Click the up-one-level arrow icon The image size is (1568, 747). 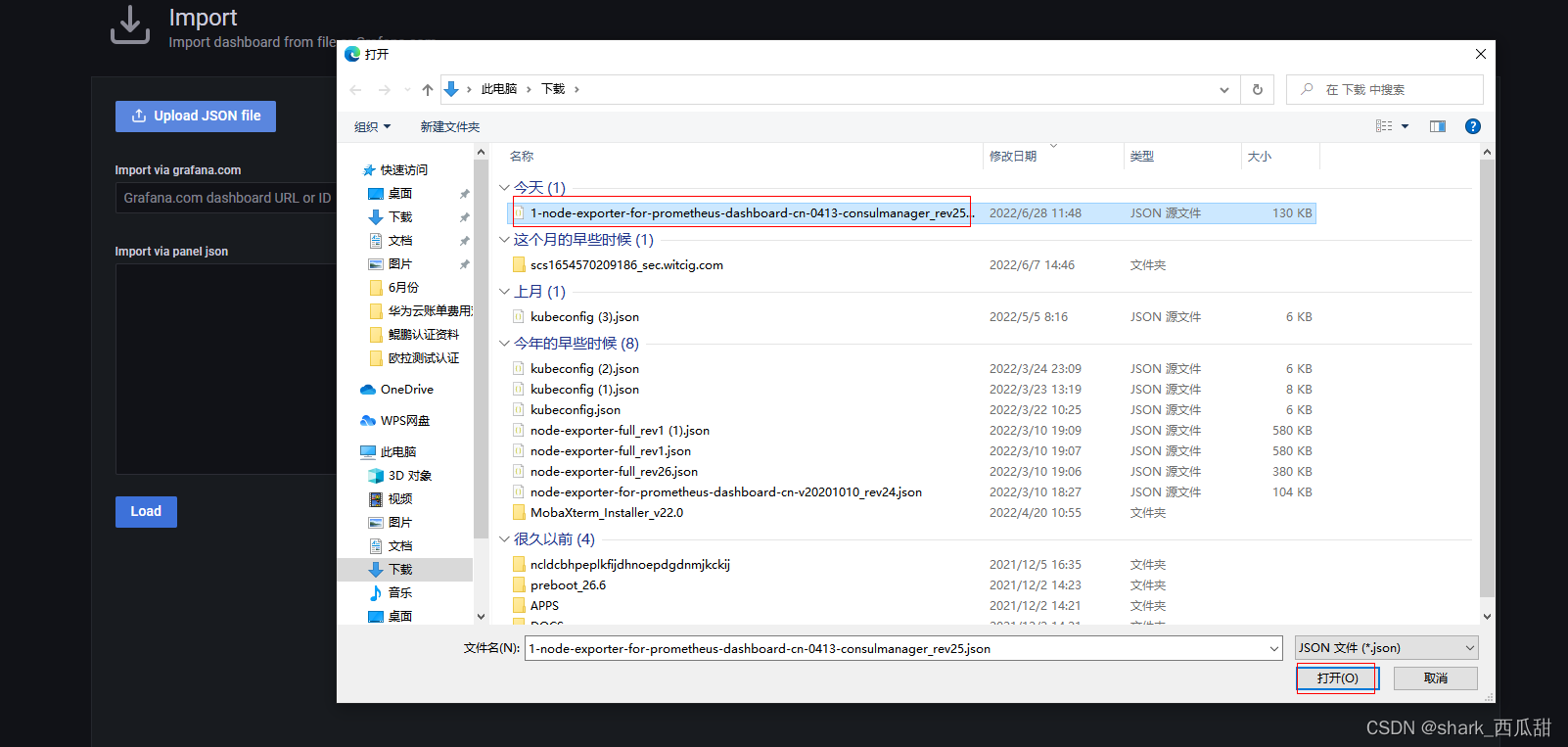(428, 89)
